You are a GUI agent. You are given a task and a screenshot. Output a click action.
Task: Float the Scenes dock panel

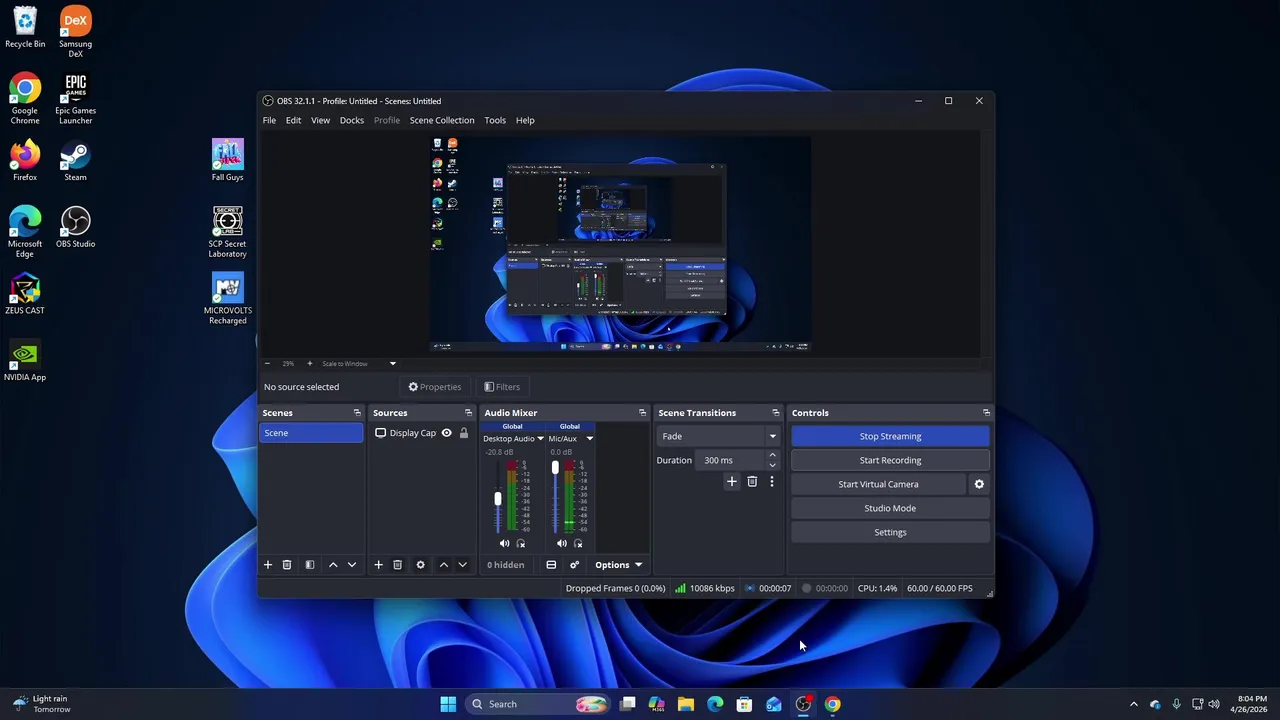click(x=357, y=413)
